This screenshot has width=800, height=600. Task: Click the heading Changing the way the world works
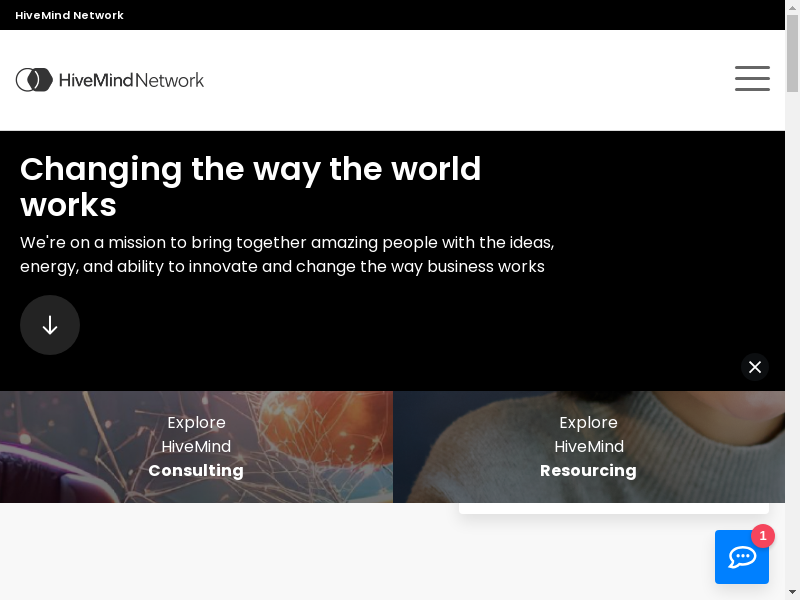250,187
